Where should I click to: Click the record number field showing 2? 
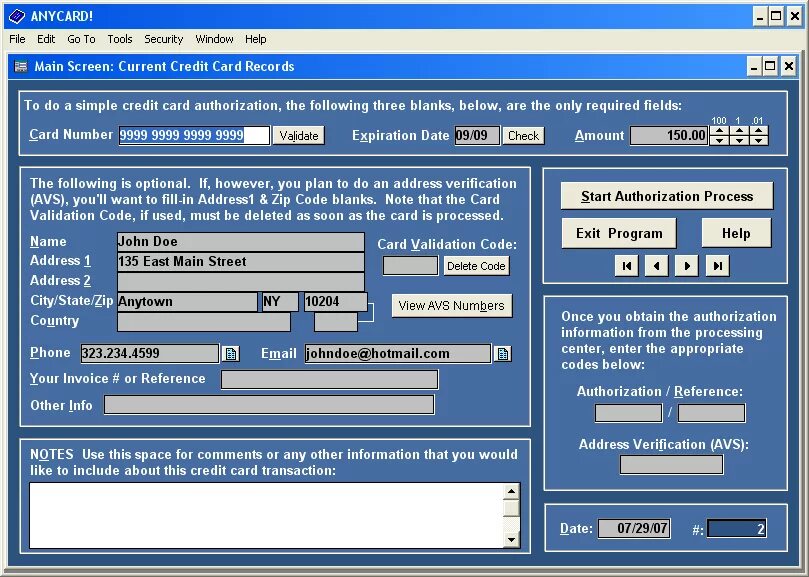click(x=737, y=528)
